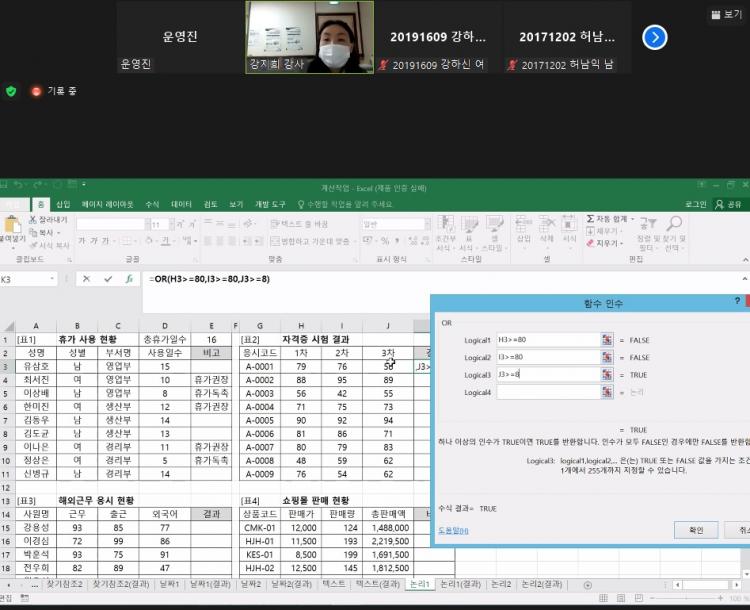The width and height of the screenshot is (750, 610).
Task: Confirm formula with checkmark icon
Action: pyautogui.click(x=108, y=279)
